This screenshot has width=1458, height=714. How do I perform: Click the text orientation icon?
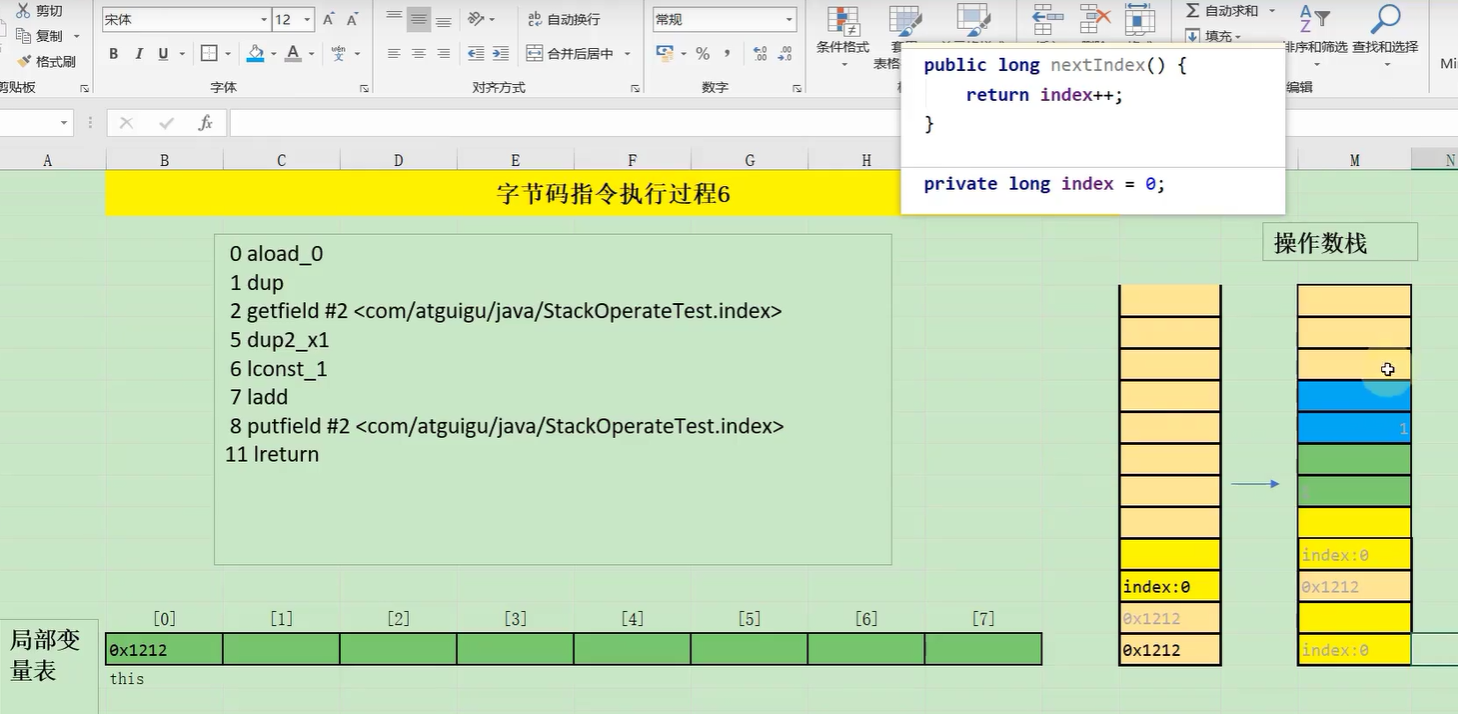click(476, 19)
